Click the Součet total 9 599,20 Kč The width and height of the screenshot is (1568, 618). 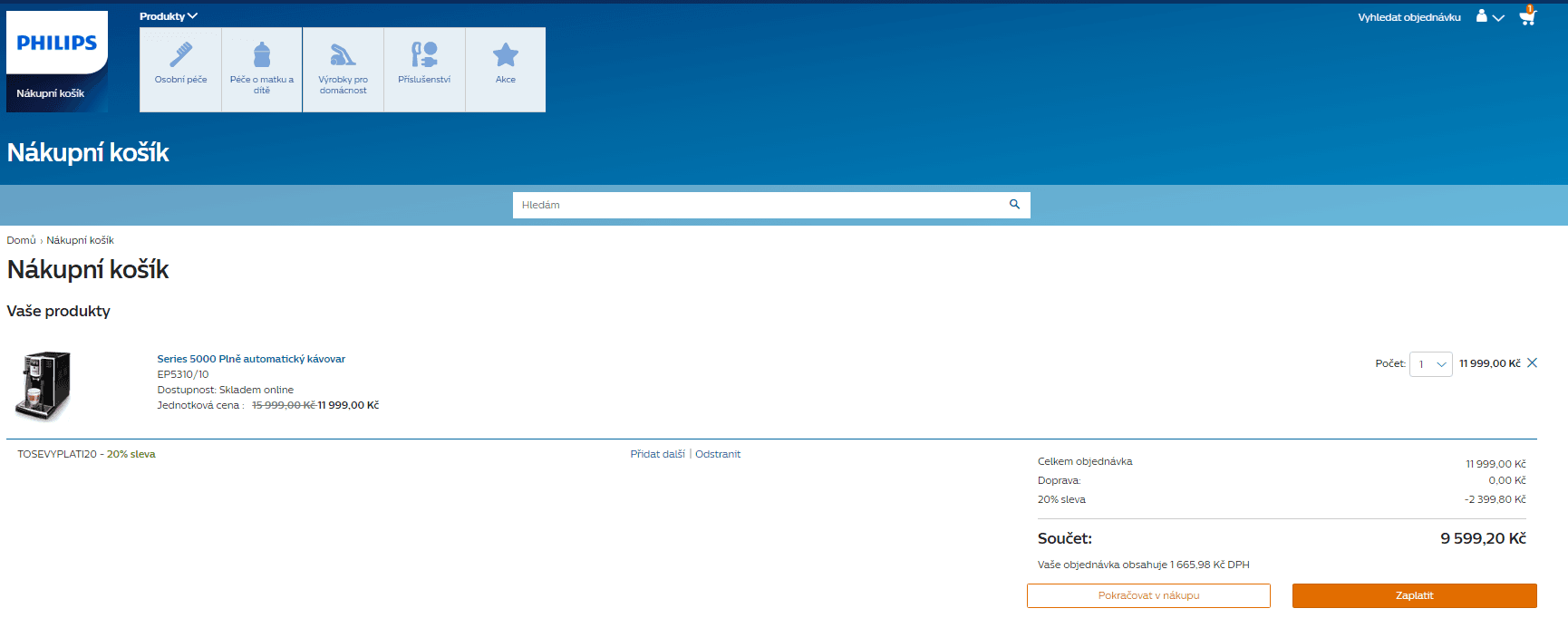[x=1483, y=538]
